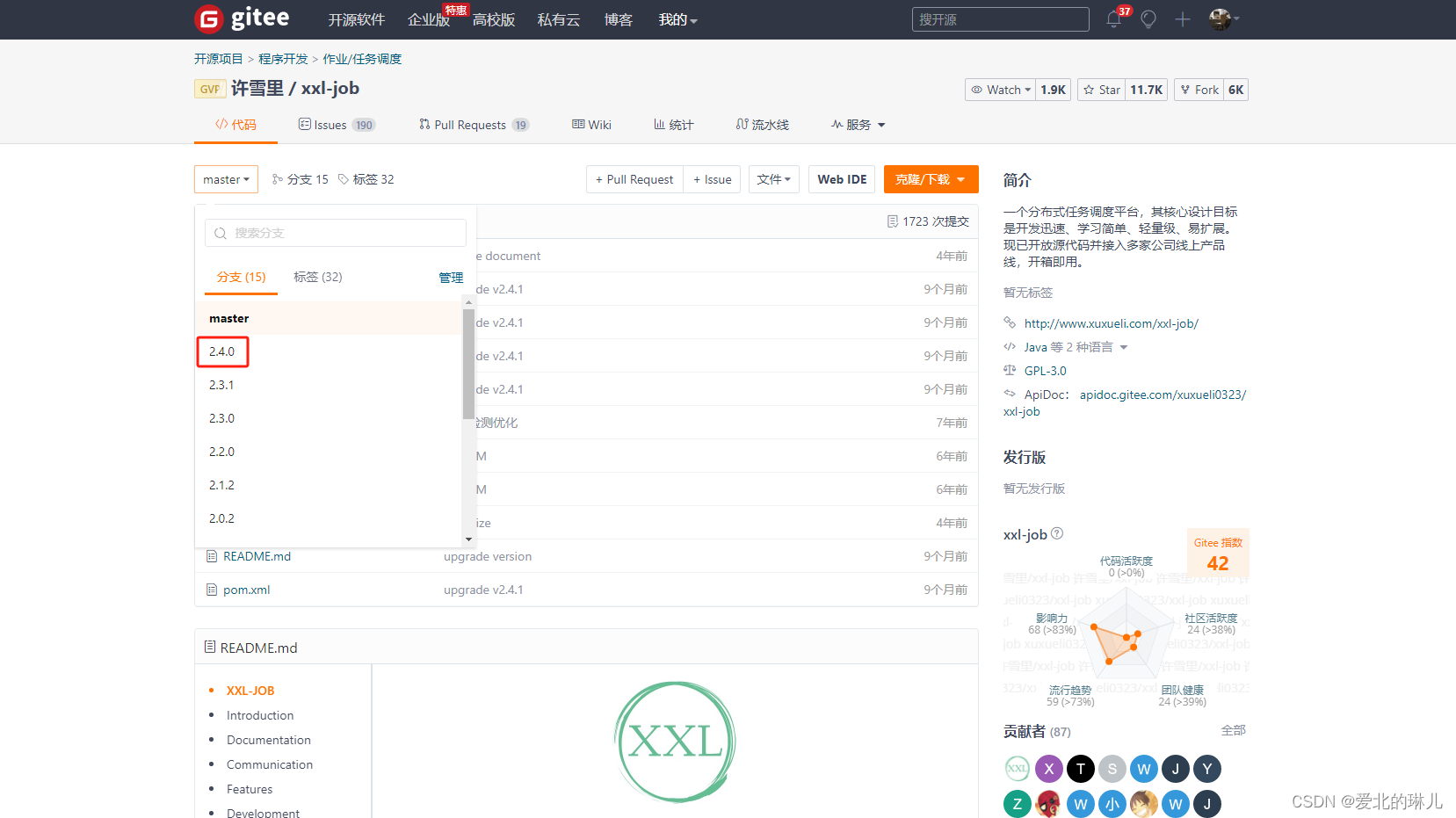Open contributor avatar with XXL logo
Viewport: 1456px width, 818px height.
coord(1017,769)
